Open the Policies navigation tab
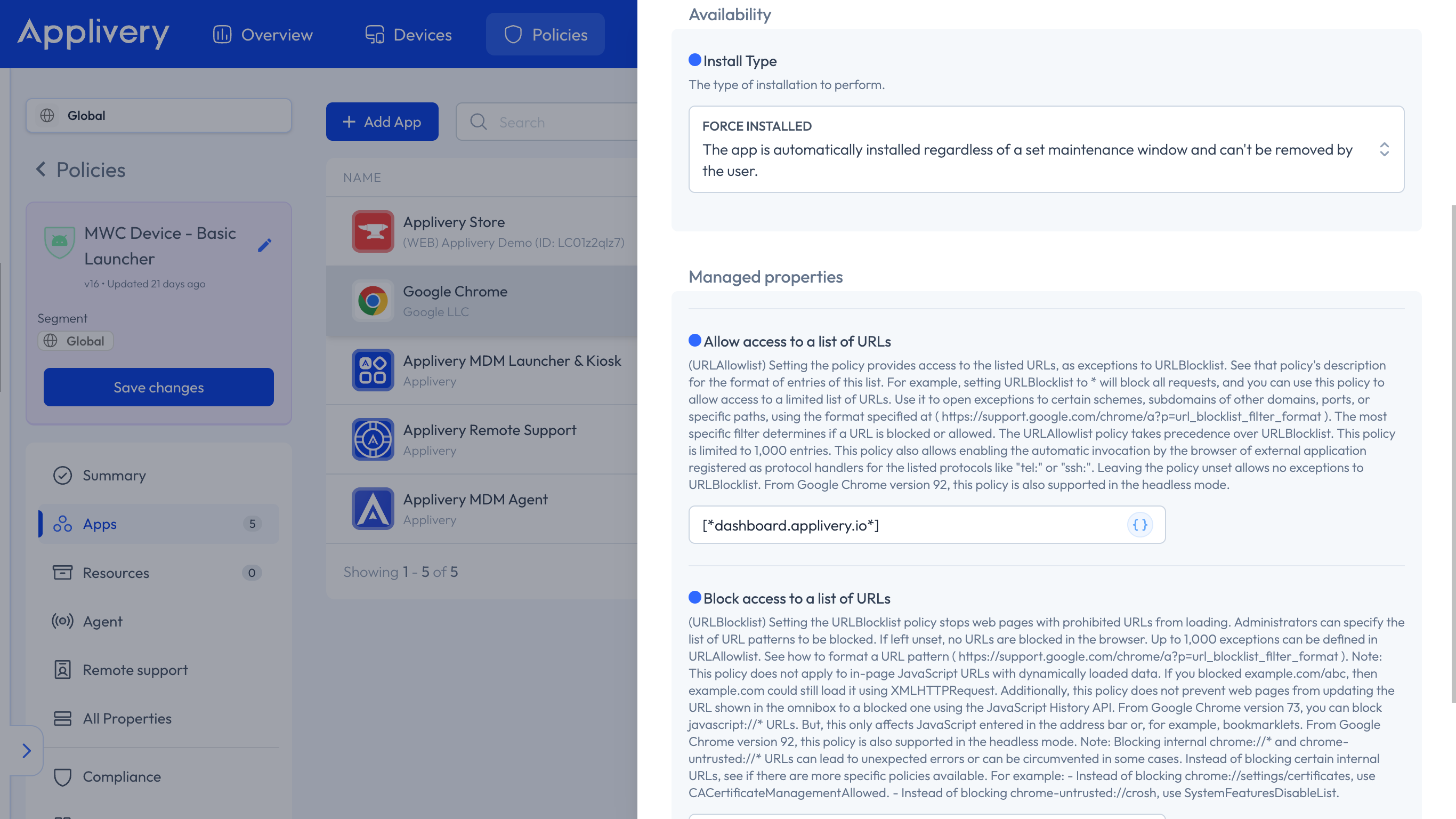 click(544, 34)
